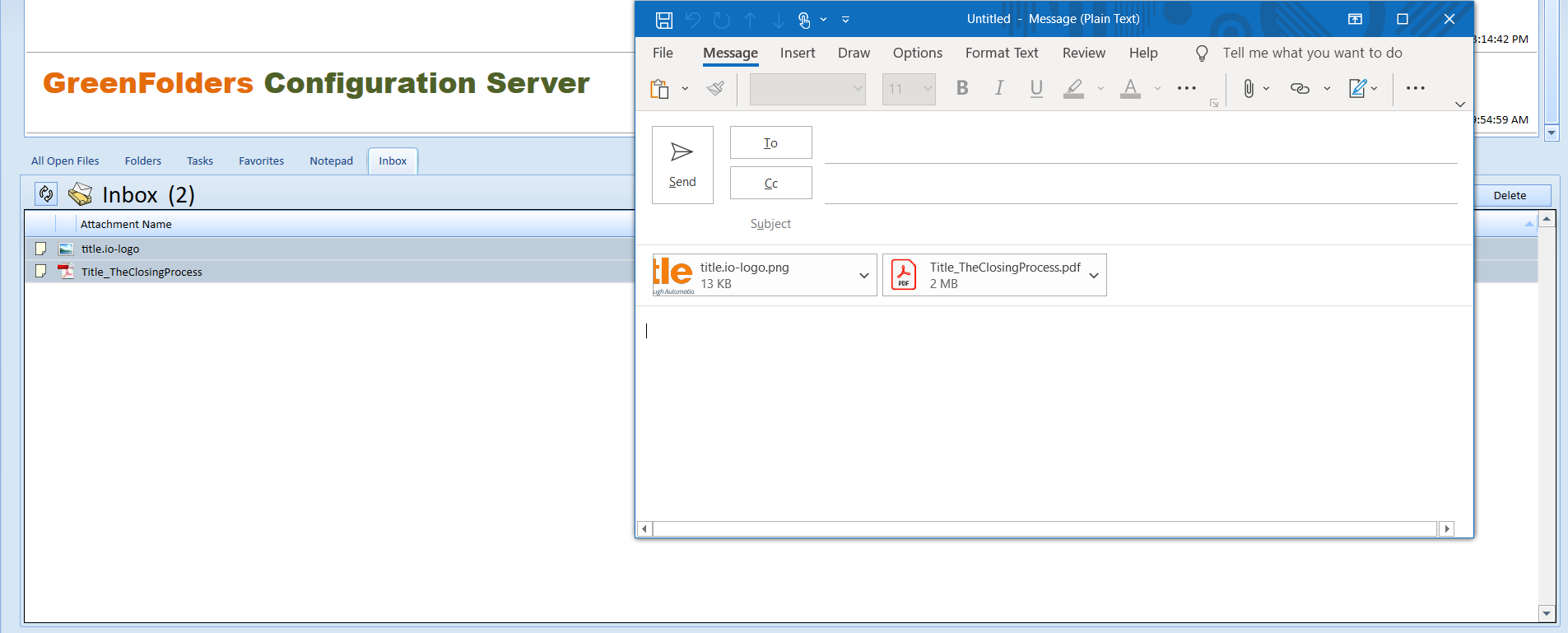1568x633 pixels.
Task: Go to previous item with up arrow
Action: click(x=751, y=20)
